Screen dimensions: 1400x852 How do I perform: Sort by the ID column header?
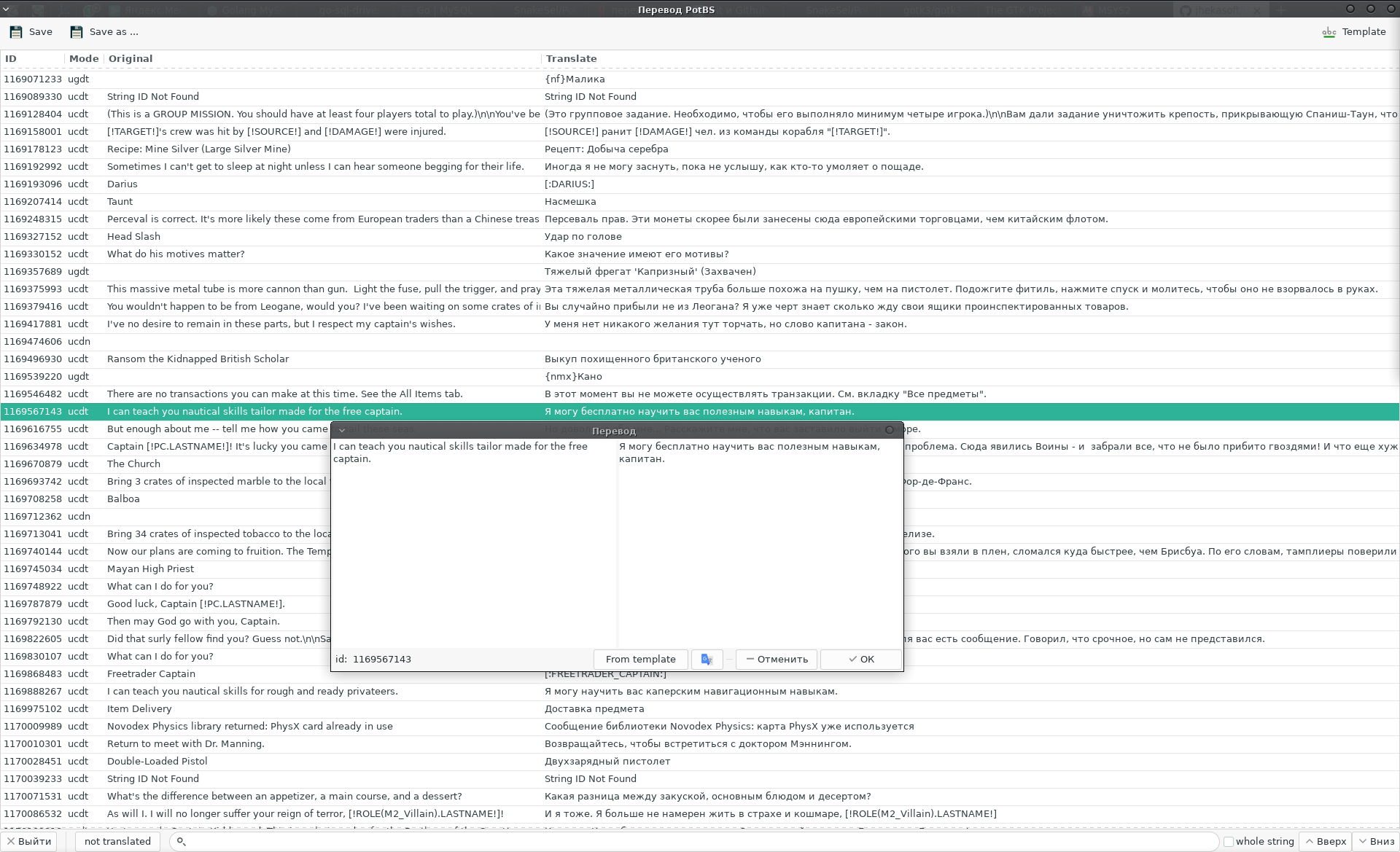tap(11, 58)
